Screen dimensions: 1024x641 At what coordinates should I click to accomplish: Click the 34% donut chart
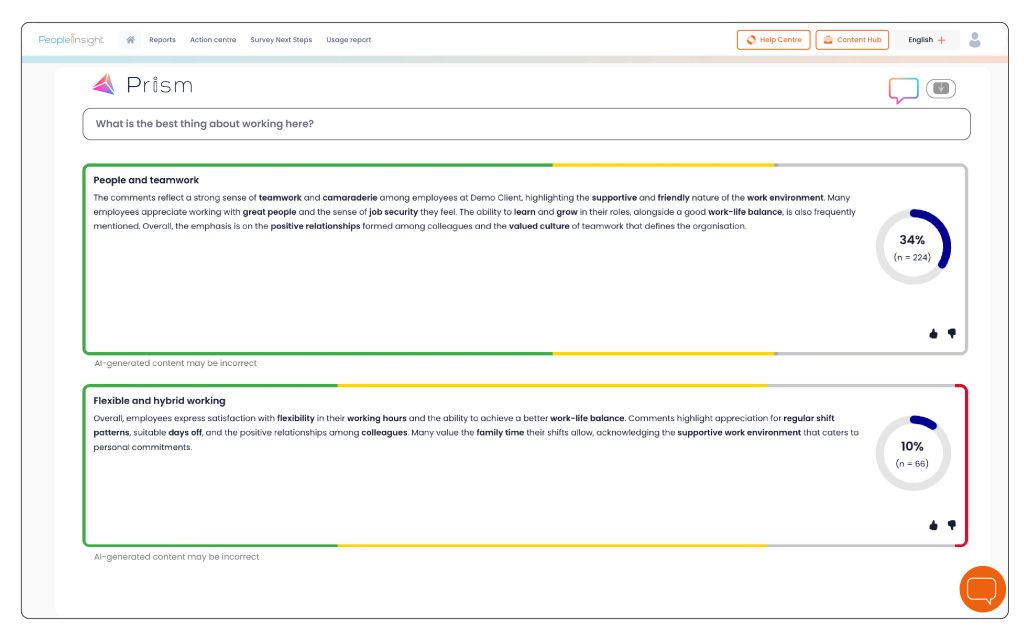tap(912, 247)
